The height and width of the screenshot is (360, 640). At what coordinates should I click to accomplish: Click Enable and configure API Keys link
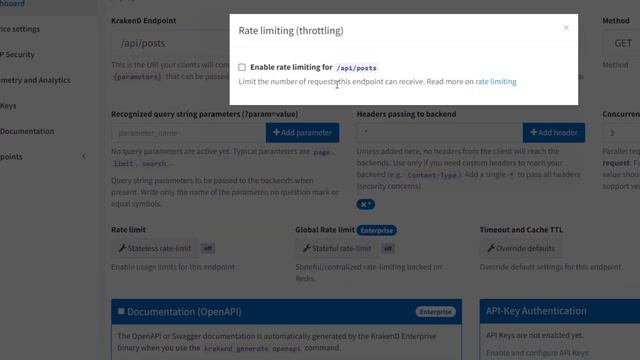[x=537, y=353]
